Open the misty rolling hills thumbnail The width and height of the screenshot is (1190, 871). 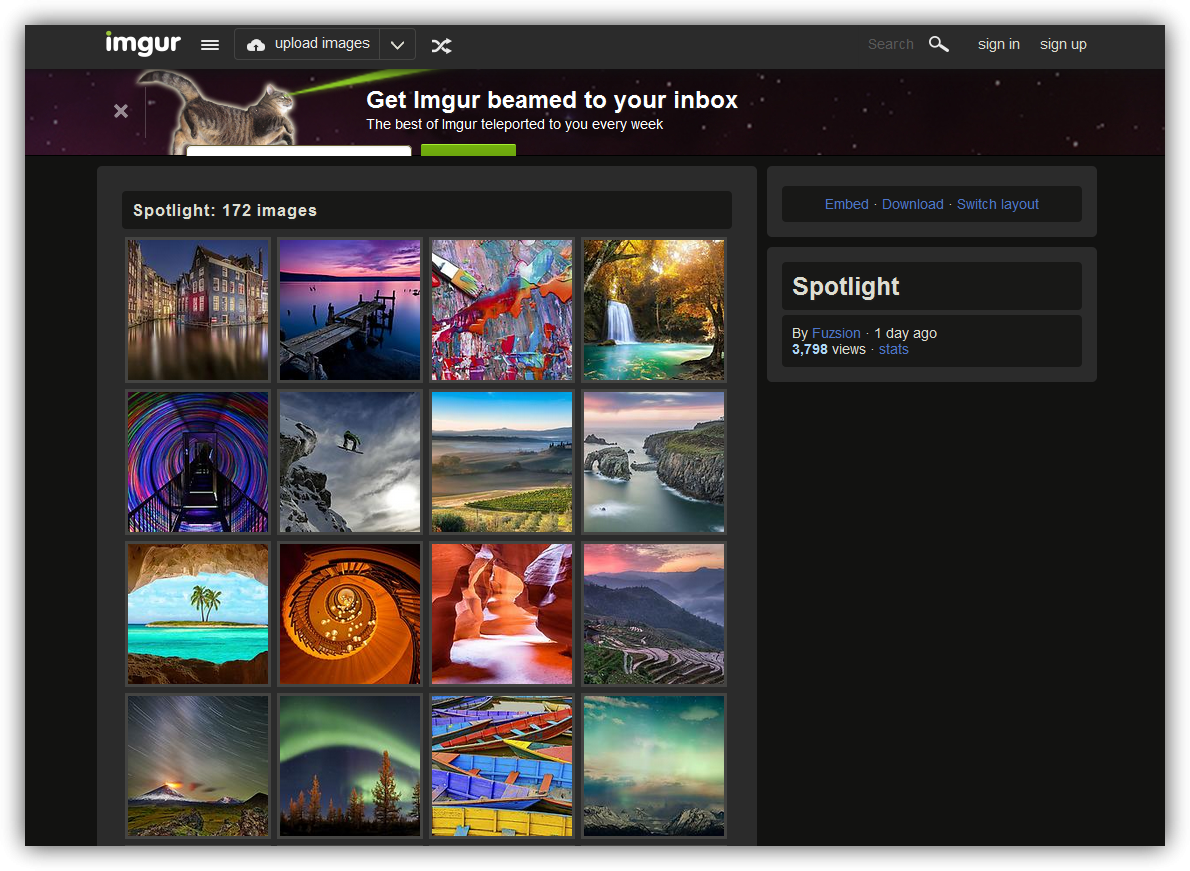(502, 461)
